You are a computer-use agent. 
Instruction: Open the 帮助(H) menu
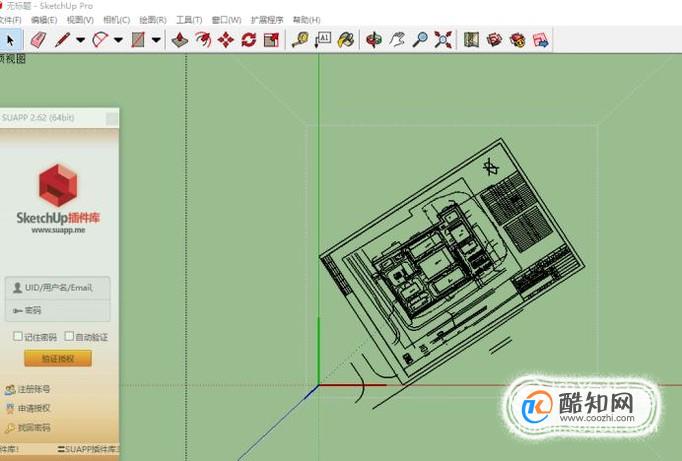[306, 20]
